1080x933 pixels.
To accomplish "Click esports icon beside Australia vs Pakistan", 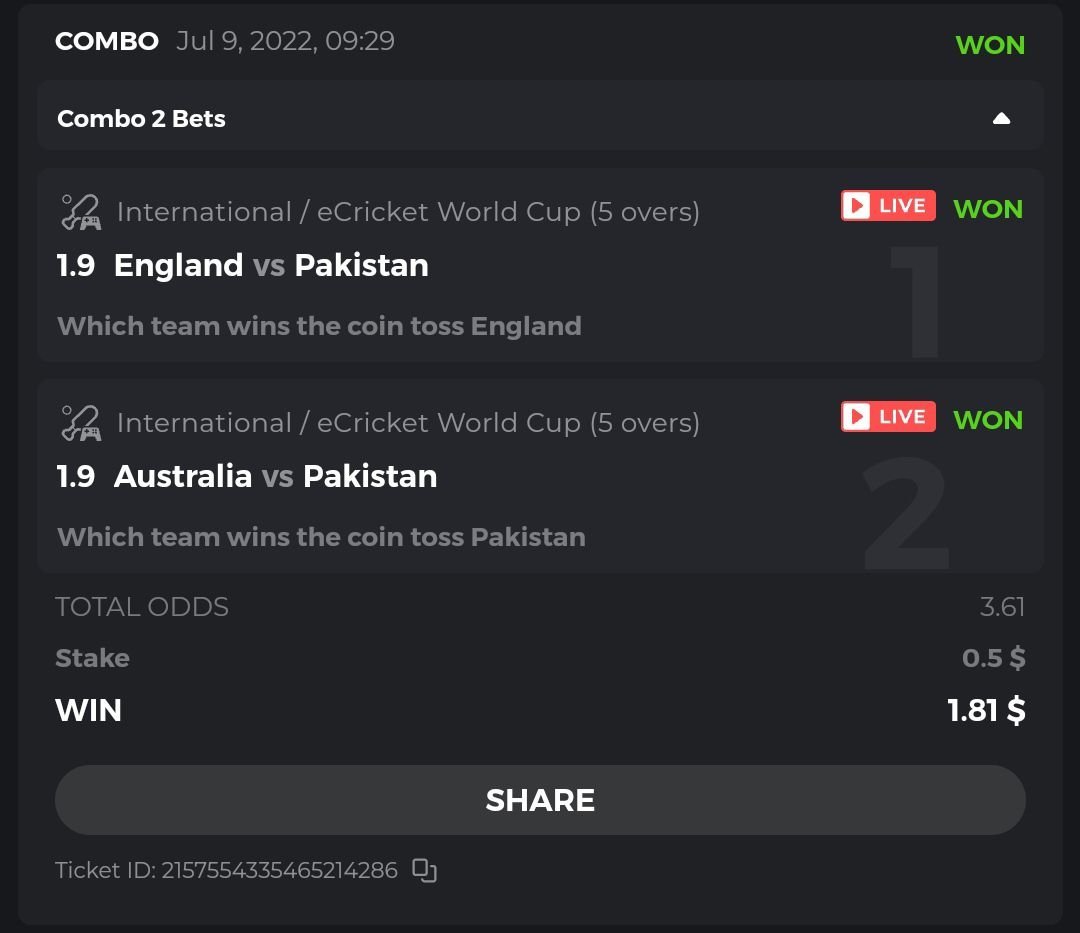I will (80, 423).
